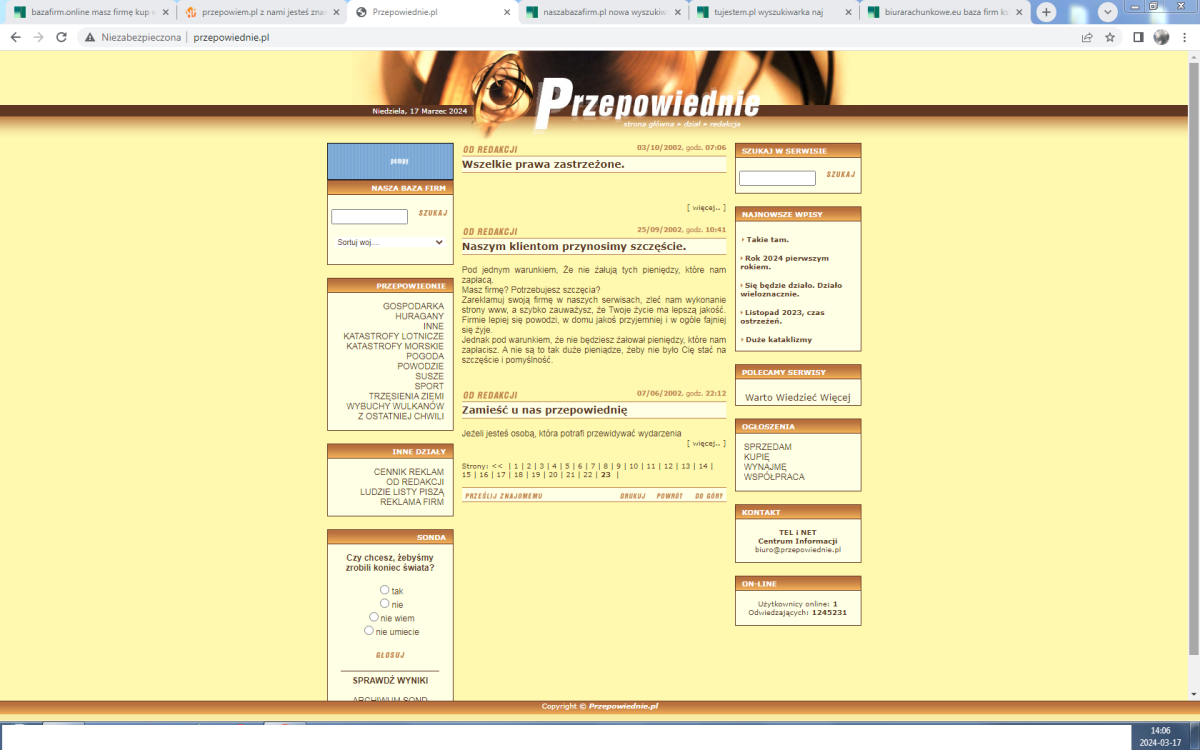The width and height of the screenshot is (1200, 750).
Task: Select the 'nie wiem' poll option
Action: tap(374, 617)
